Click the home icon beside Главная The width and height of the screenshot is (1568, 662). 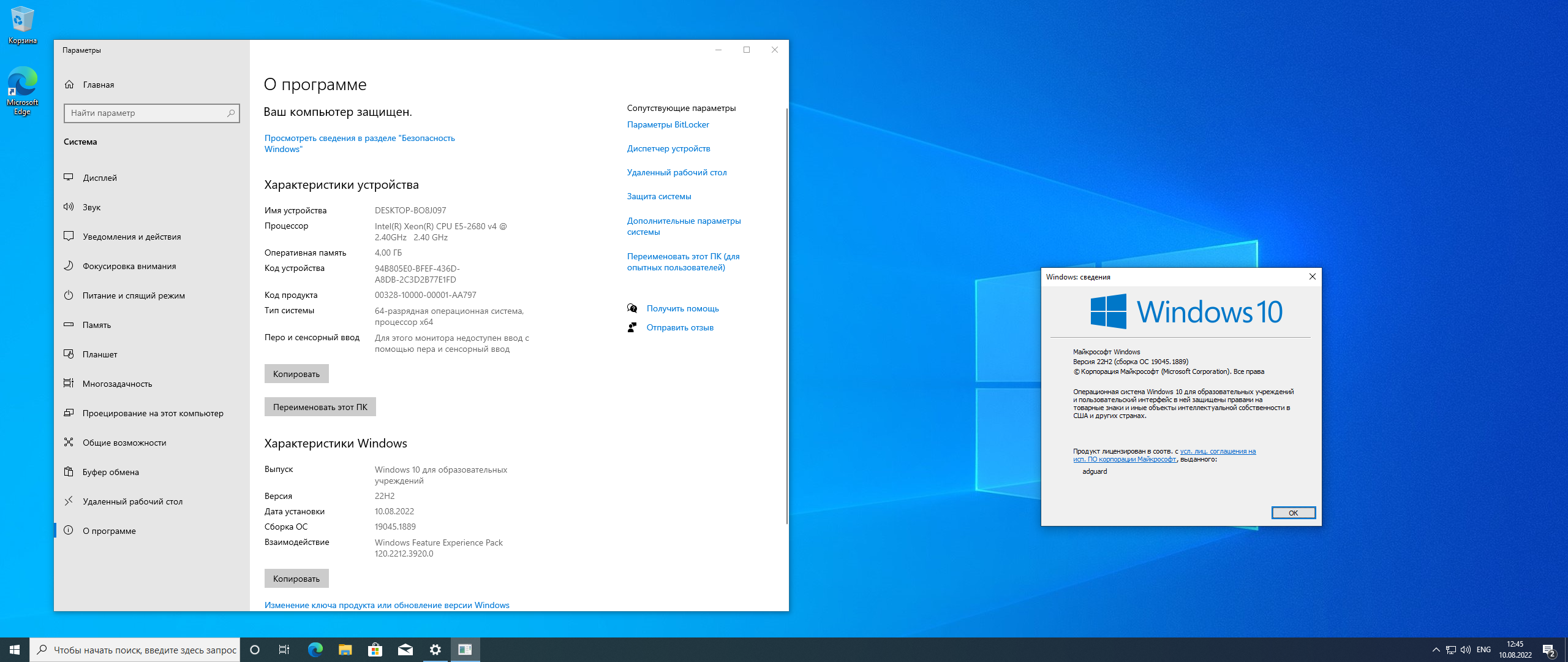point(69,85)
